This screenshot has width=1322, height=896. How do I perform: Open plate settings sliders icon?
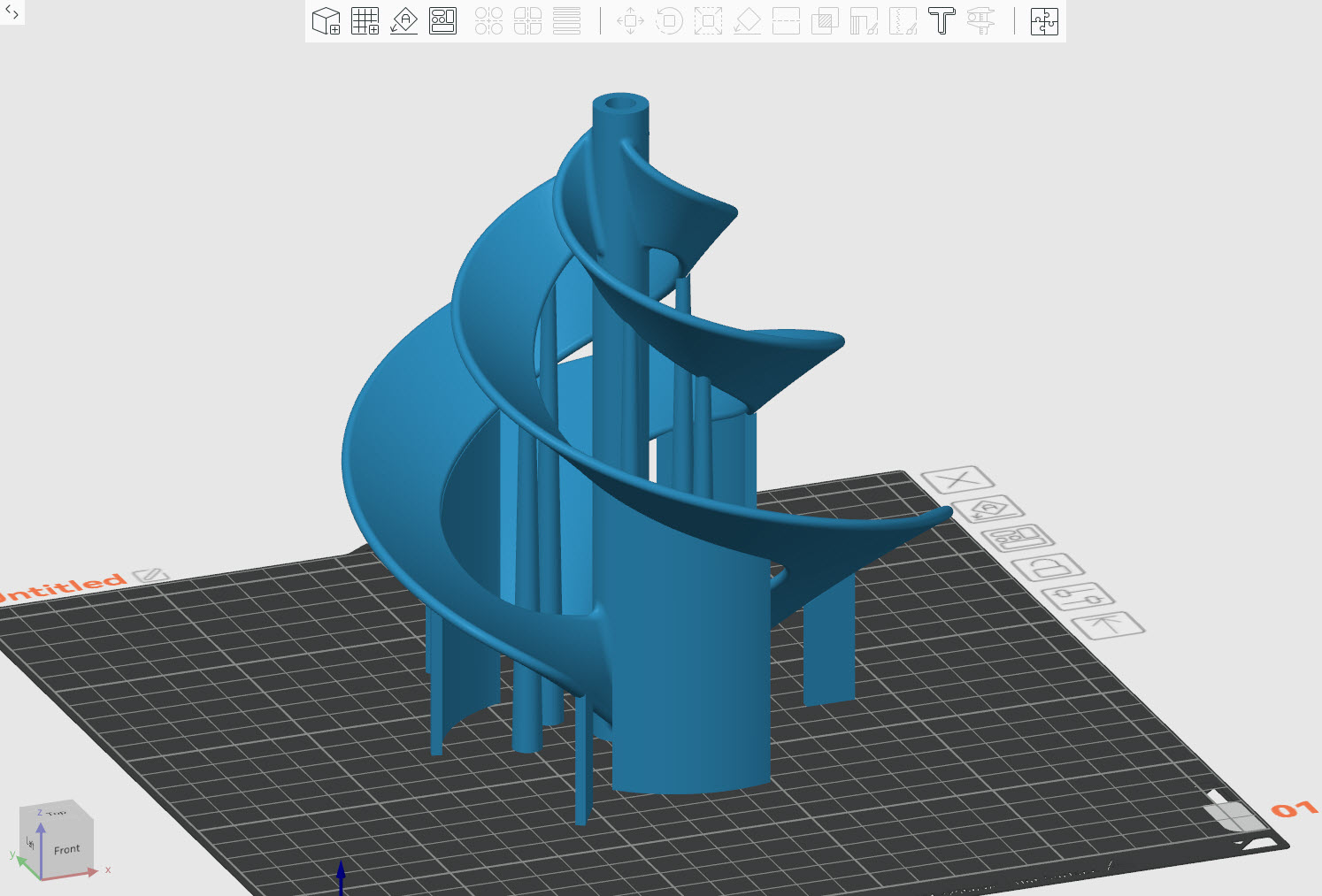pos(1078,596)
